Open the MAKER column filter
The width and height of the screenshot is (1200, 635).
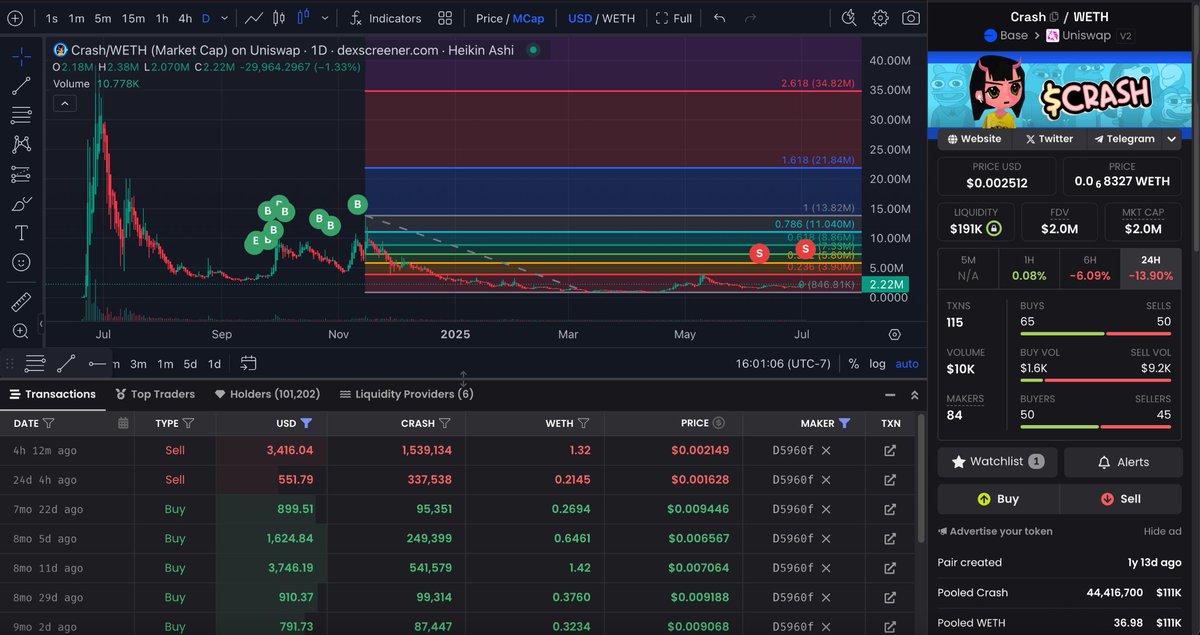pyautogui.click(x=844, y=423)
